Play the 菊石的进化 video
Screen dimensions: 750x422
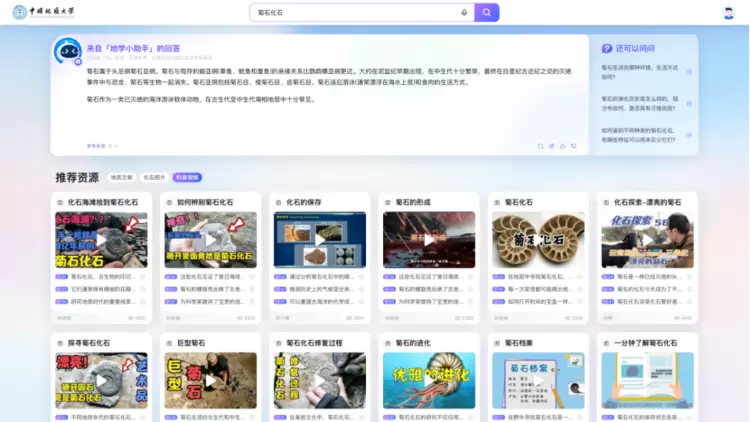(429, 379)
